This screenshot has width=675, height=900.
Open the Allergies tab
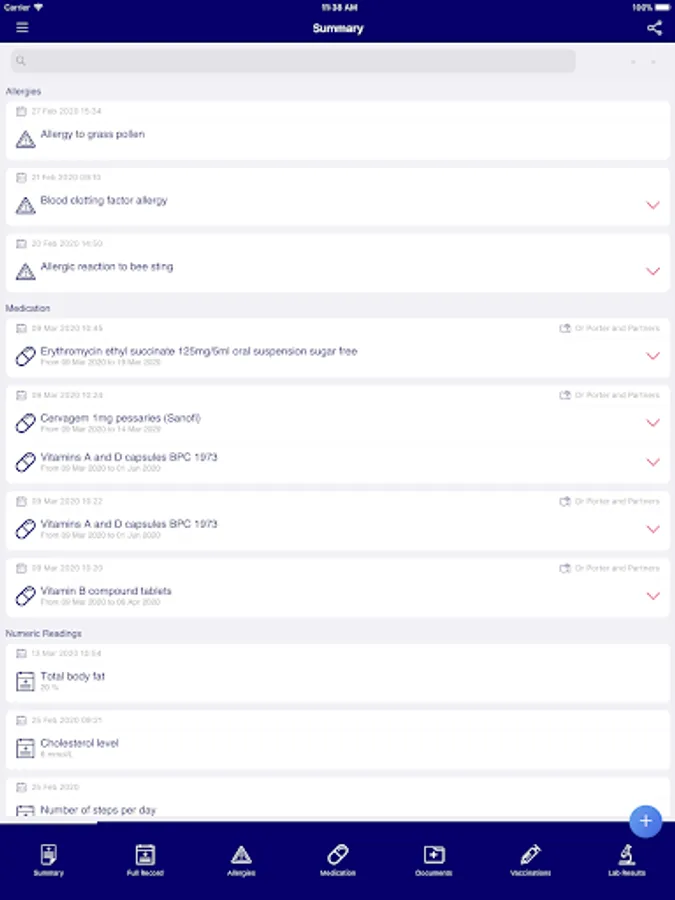[x=241, y=859]
